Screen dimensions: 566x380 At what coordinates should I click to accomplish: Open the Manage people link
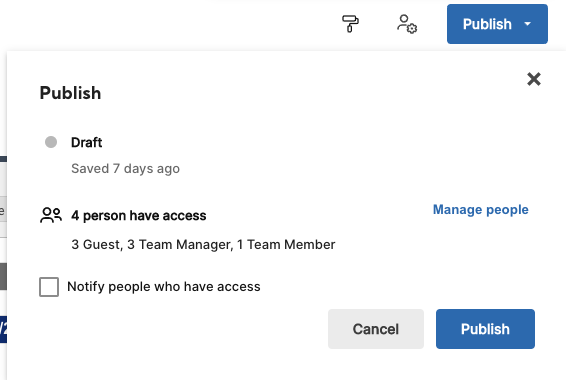coord(480,210)
